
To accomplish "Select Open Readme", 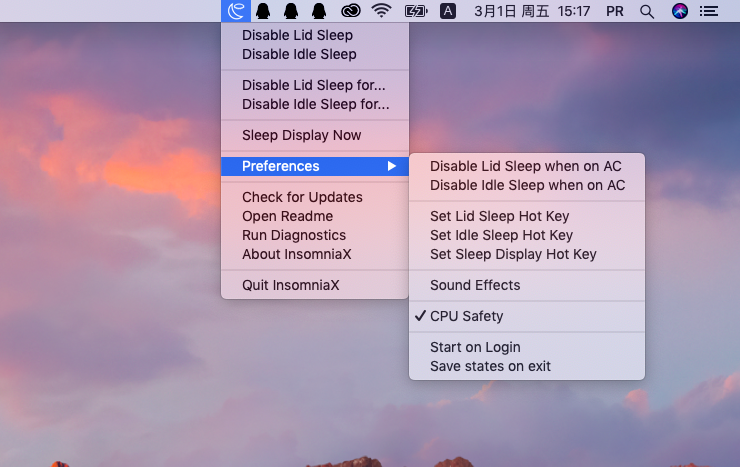I will (315, 216).
